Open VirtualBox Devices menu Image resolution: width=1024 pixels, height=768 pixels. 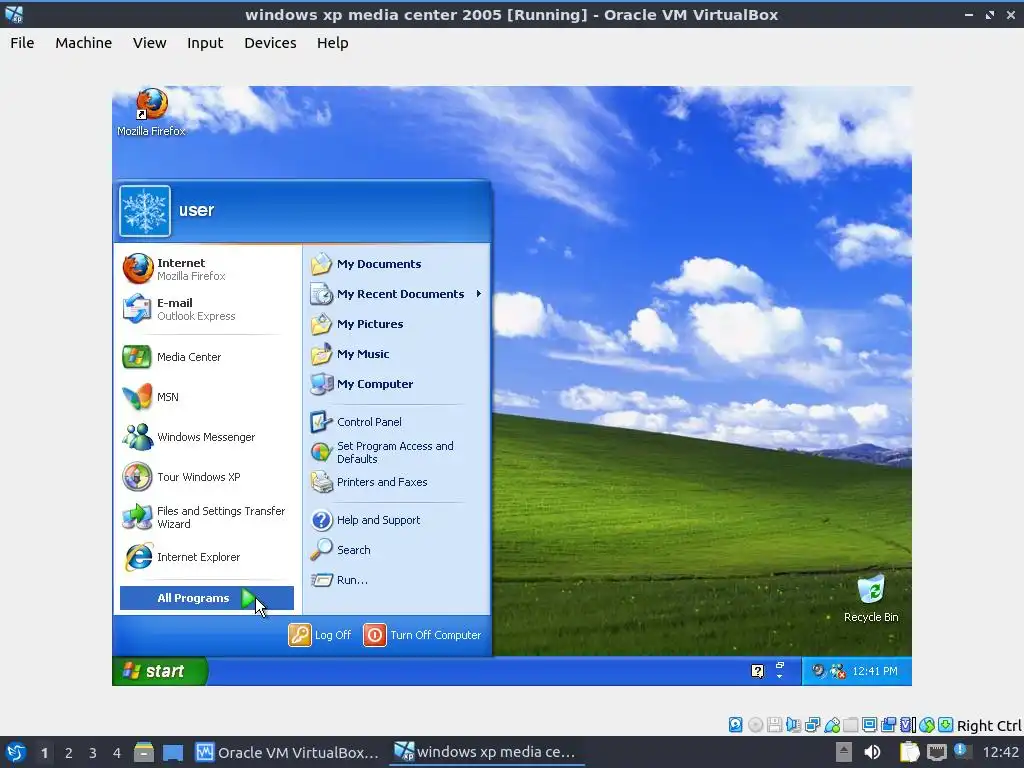[x=270, y=42]
